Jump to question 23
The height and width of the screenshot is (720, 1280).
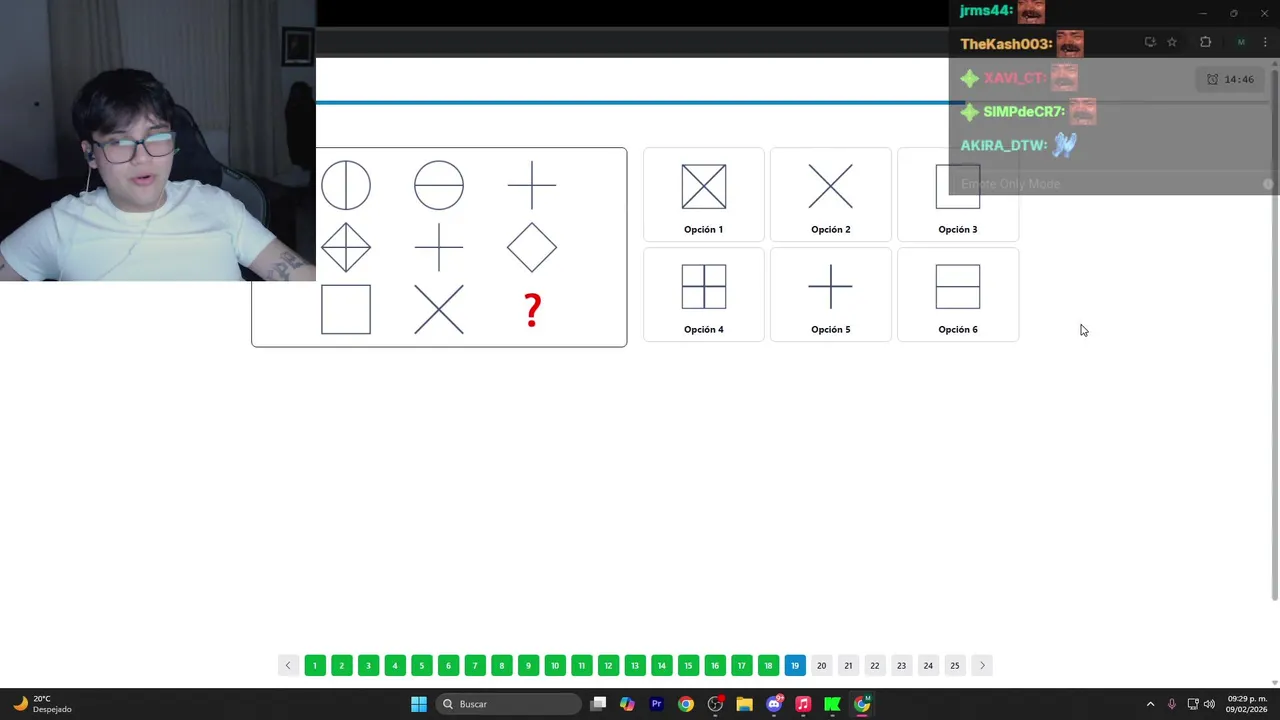(901, 665)
